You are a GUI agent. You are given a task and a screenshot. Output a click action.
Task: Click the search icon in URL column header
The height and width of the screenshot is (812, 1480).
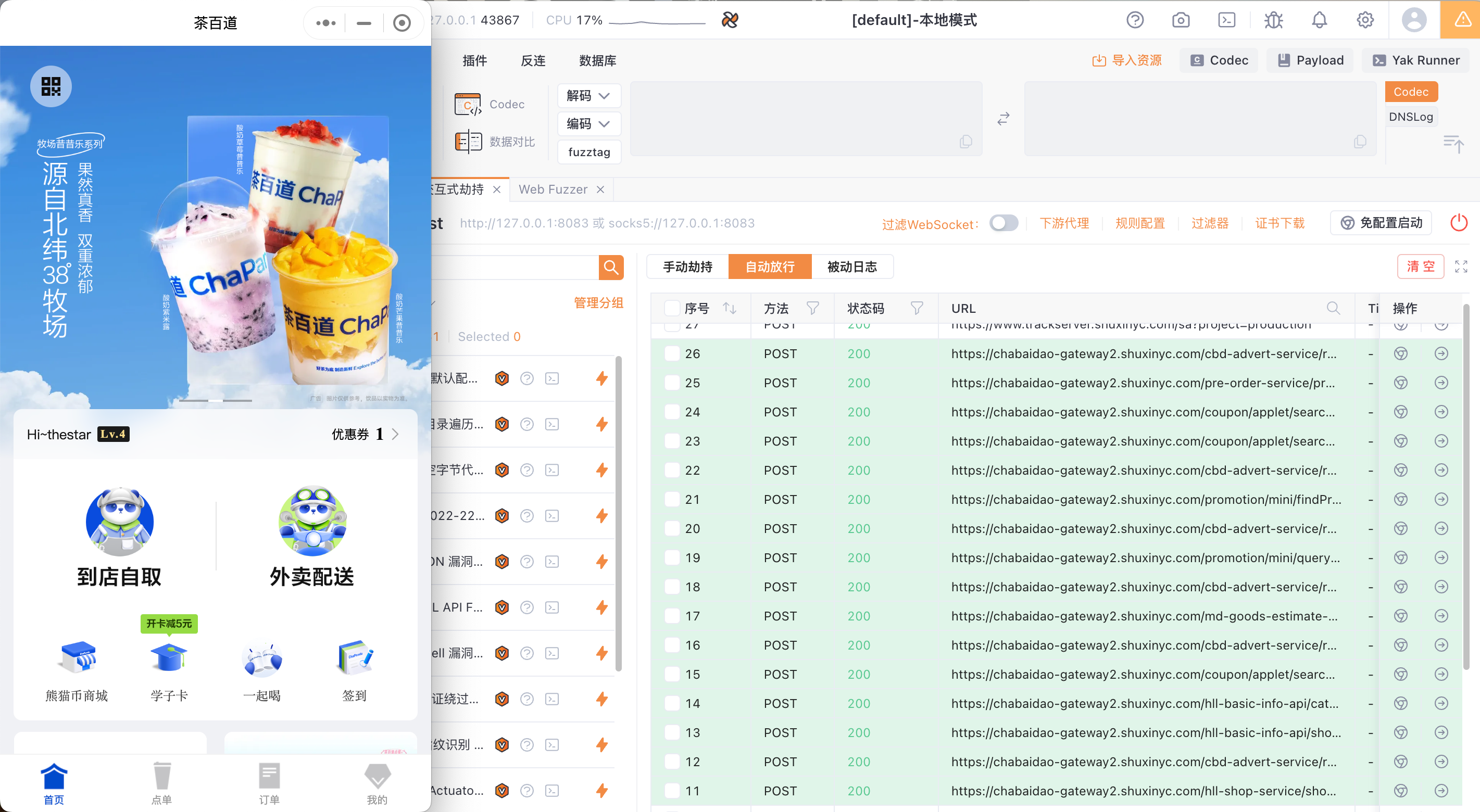click(x=1333, y=308)
